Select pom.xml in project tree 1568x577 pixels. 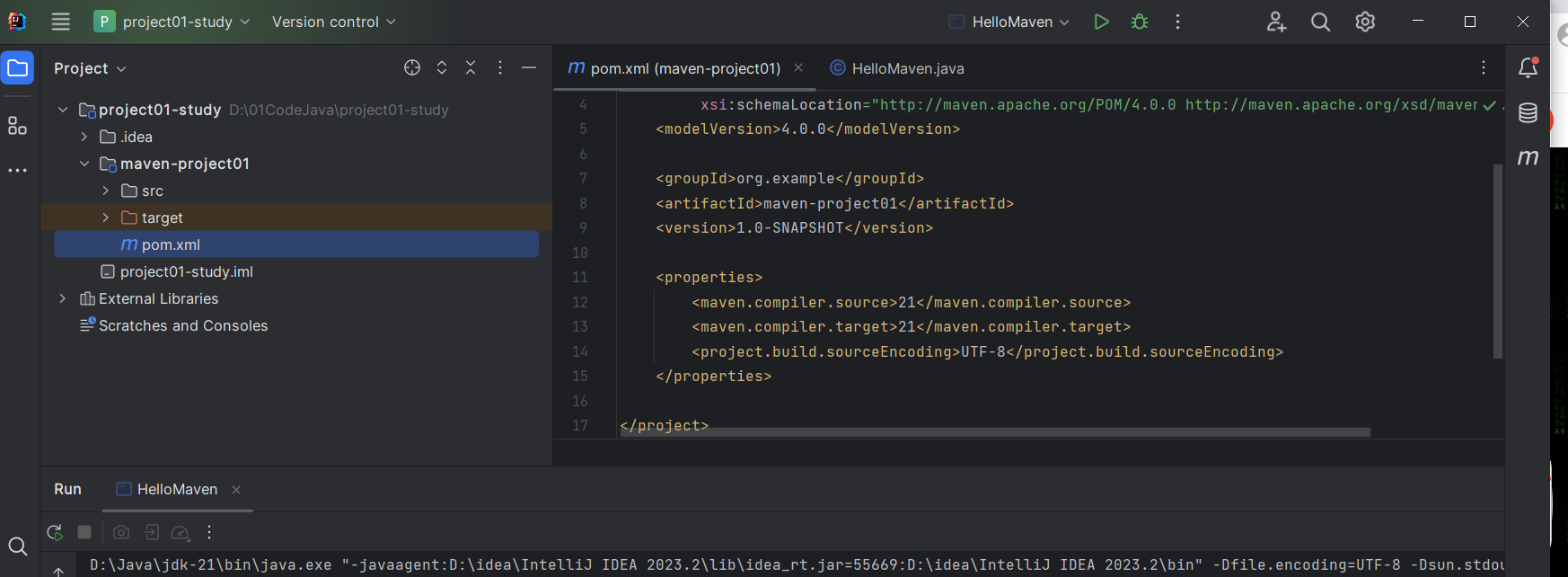pyautogui.click(x=296, y=244)
